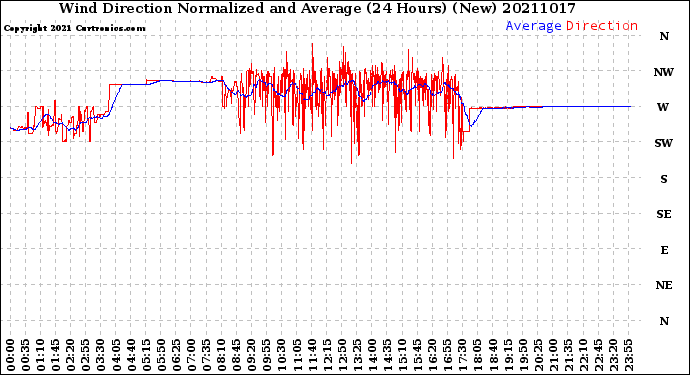This screenshot has width=690, height=375.
Task: Click the 05:50 time label
Action: coord(161,355)
